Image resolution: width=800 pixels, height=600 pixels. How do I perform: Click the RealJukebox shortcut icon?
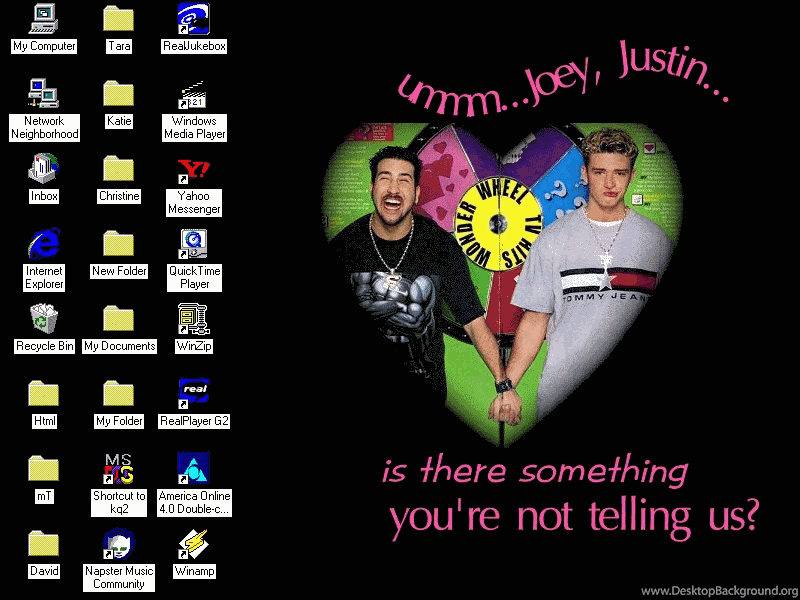point(193,19)
